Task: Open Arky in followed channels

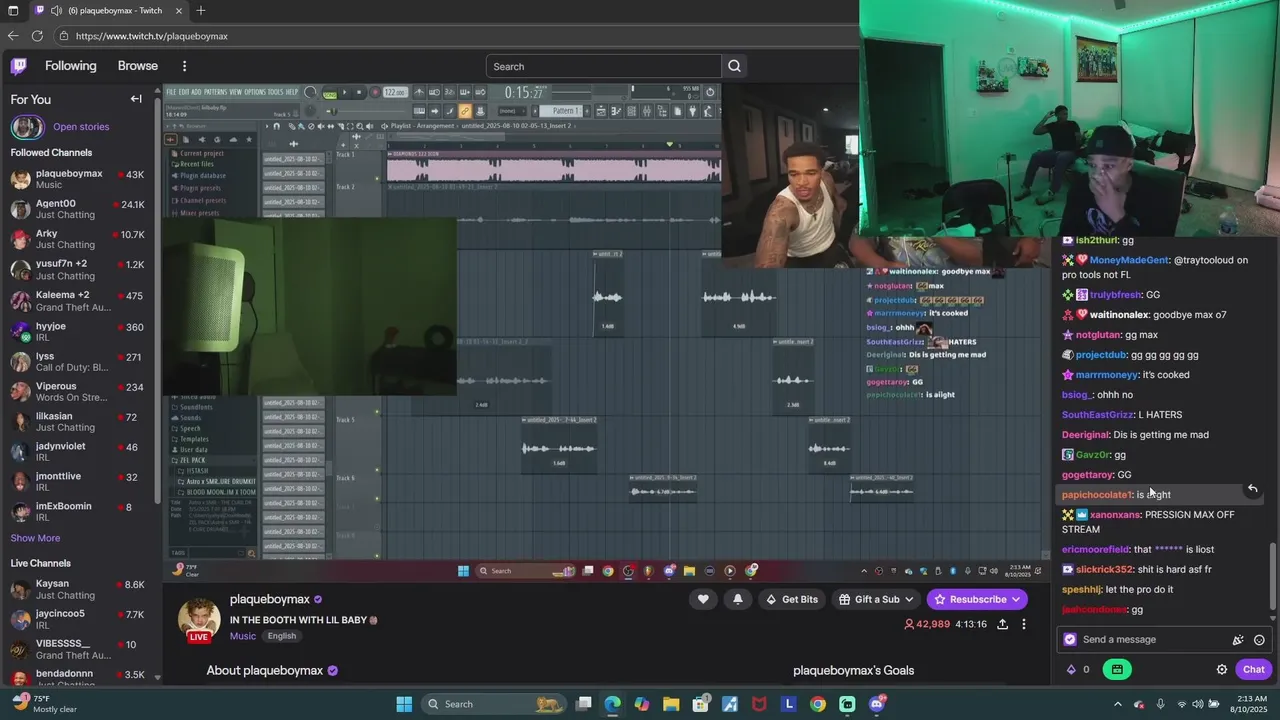Action: coord(78,239)
